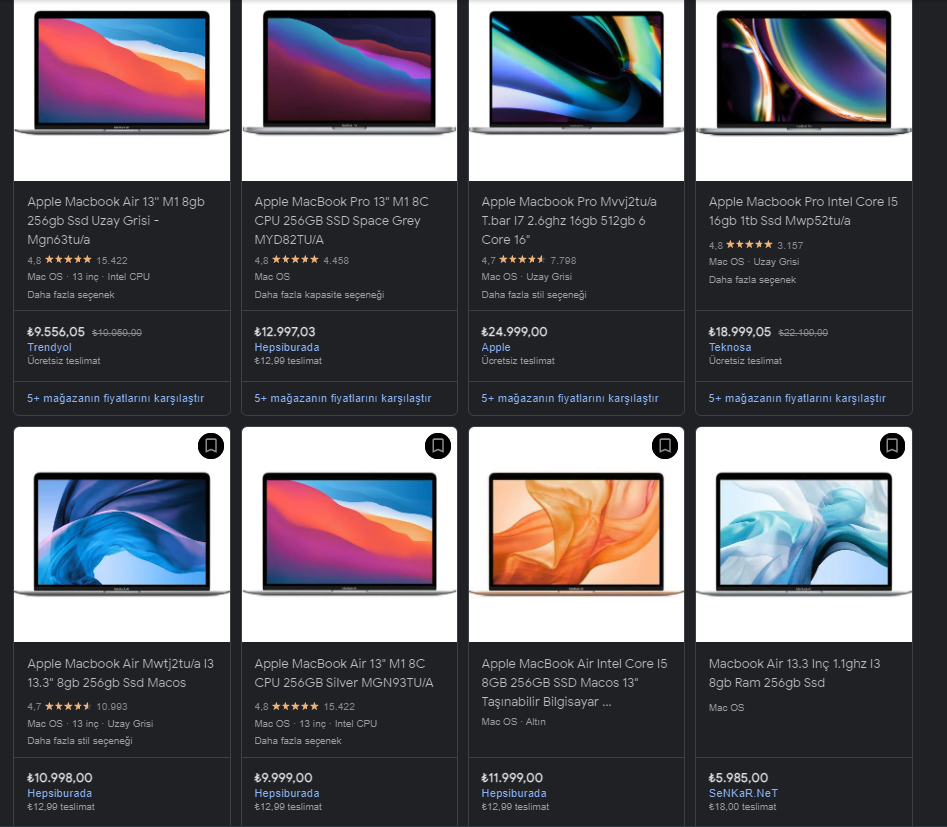Show more capacity options for MacBook Pro M1

pos(319,295)
